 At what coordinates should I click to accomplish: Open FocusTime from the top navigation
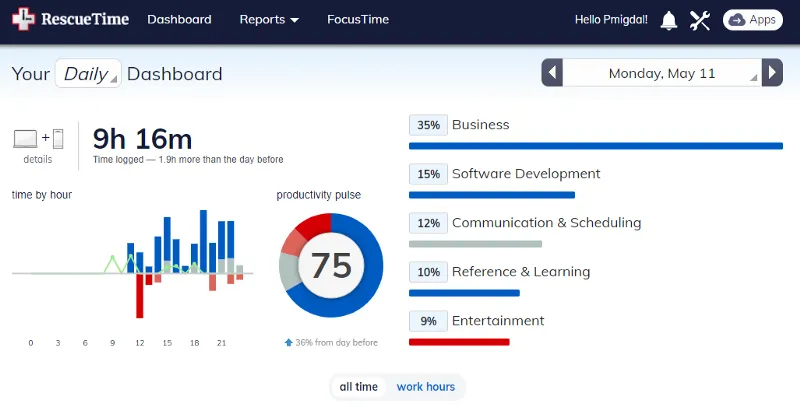tap(358, 20)
